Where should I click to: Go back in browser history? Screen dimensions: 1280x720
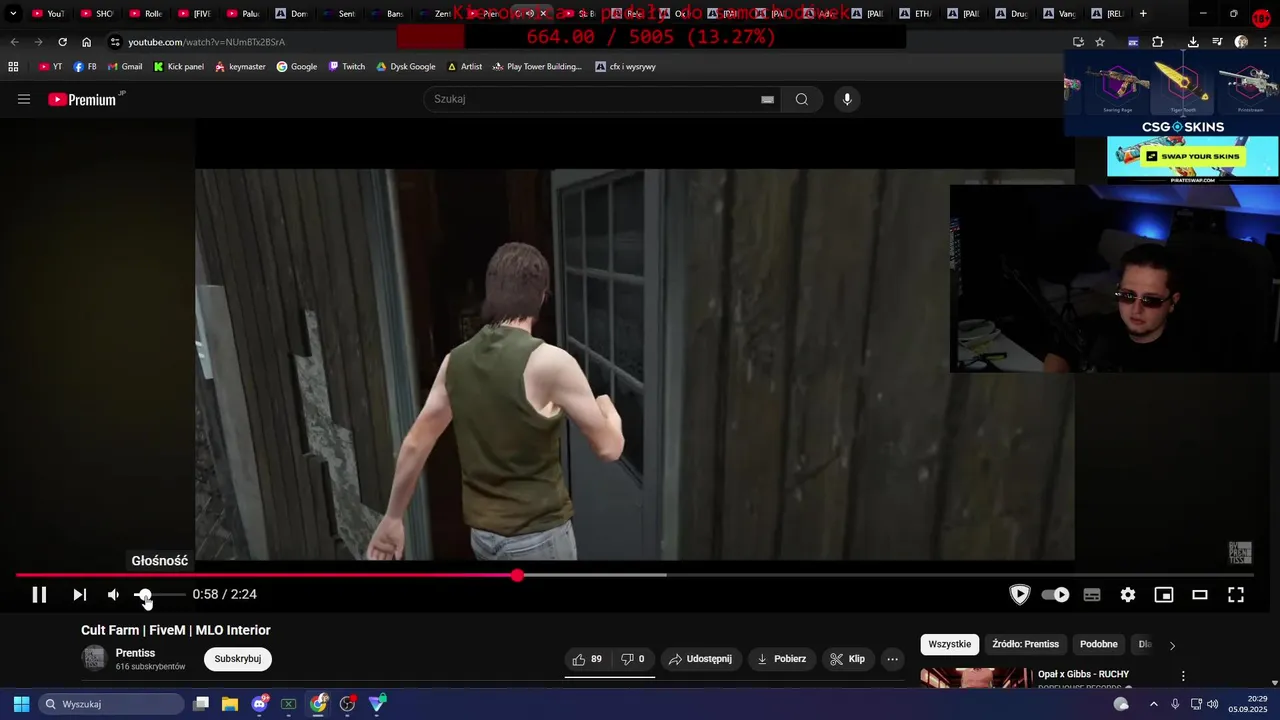click(14, 42)
